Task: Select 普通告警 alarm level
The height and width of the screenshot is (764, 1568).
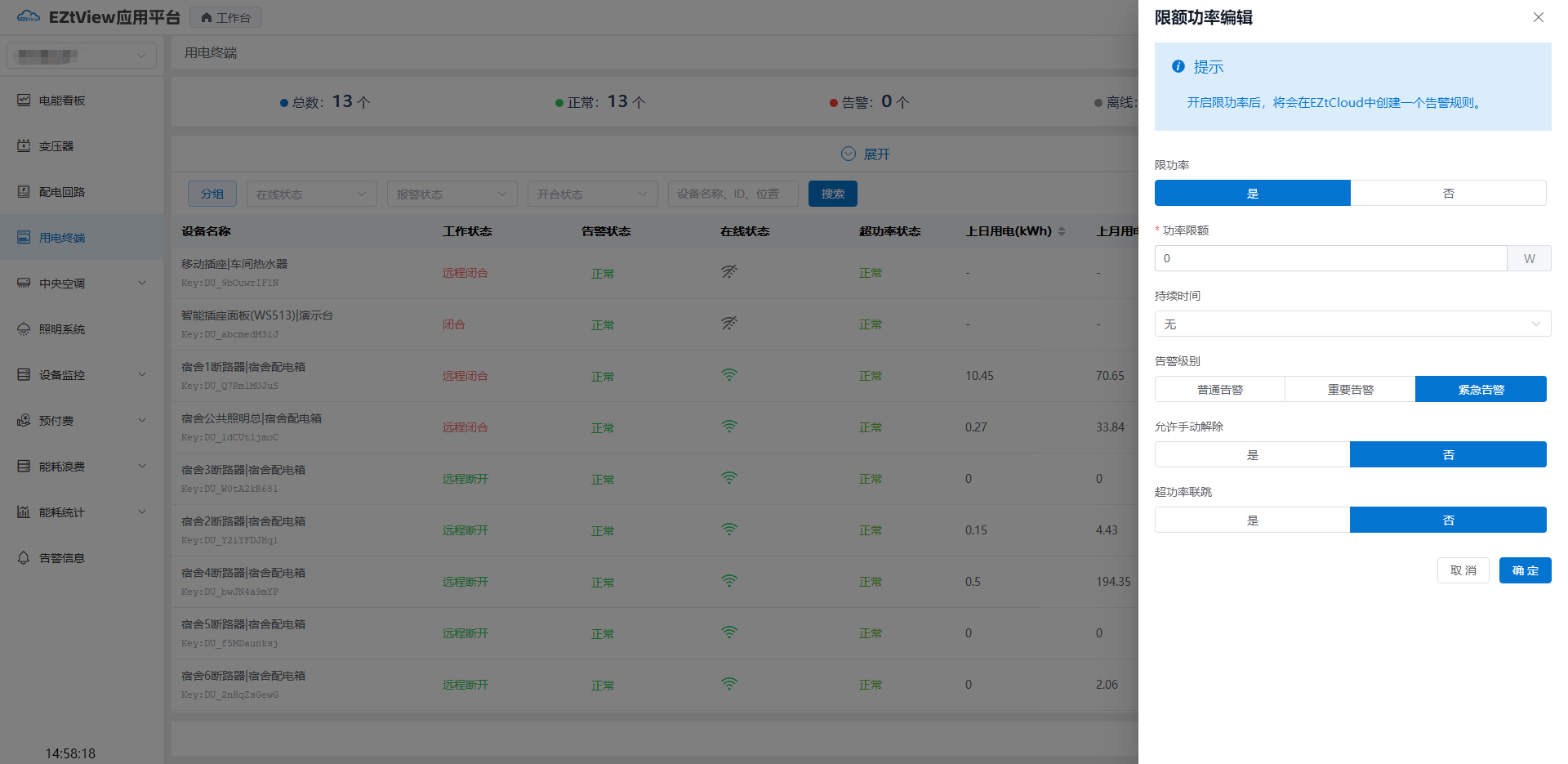Action: pyautogui.click(x=1219, y=389)
